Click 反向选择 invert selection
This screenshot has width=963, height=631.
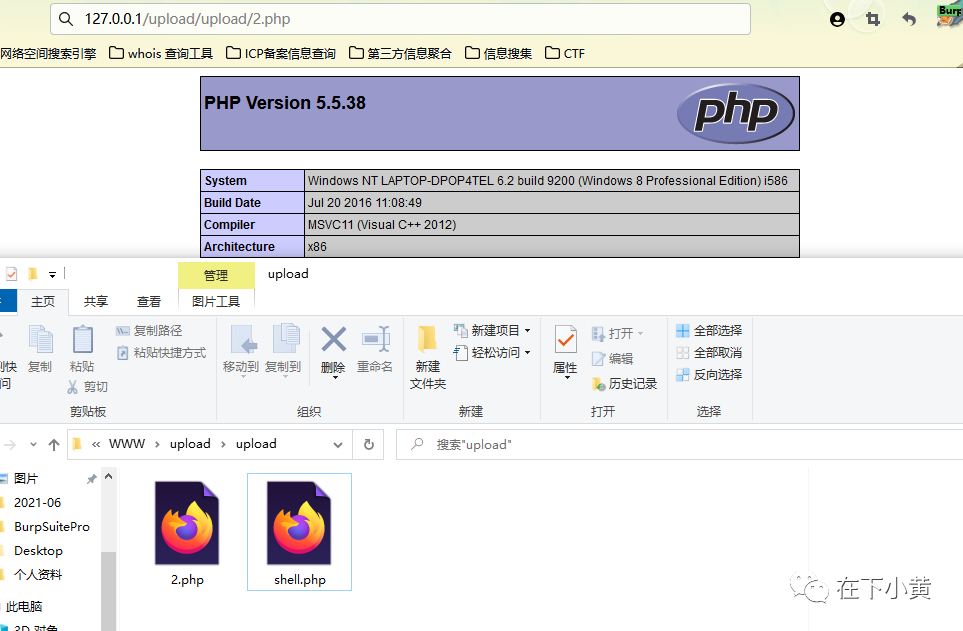[709, 375]
